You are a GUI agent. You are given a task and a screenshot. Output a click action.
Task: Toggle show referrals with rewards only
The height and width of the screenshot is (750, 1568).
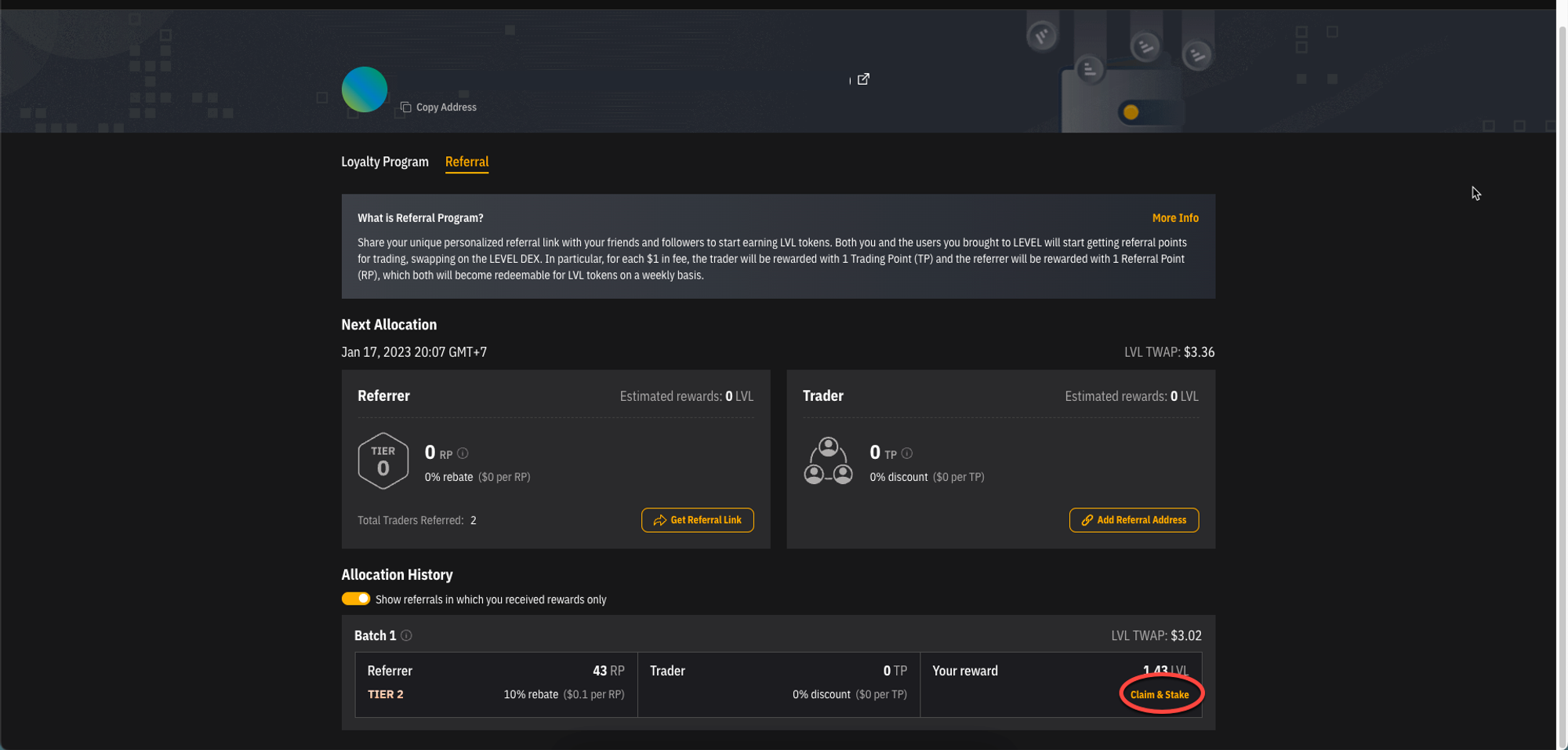[x=355, y=599]
